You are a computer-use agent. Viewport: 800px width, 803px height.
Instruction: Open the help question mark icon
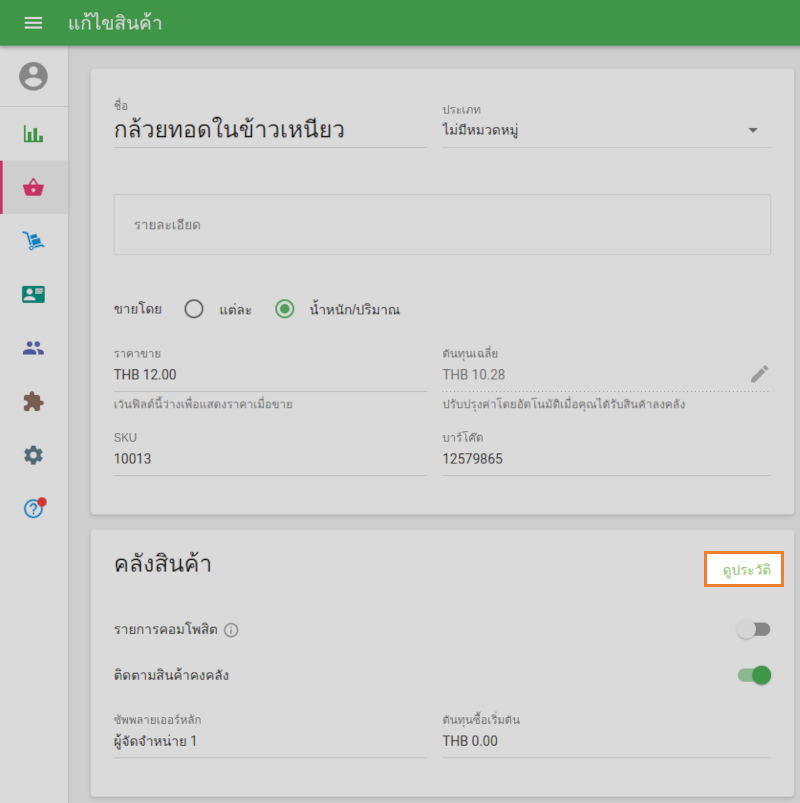tap(33, 509)
